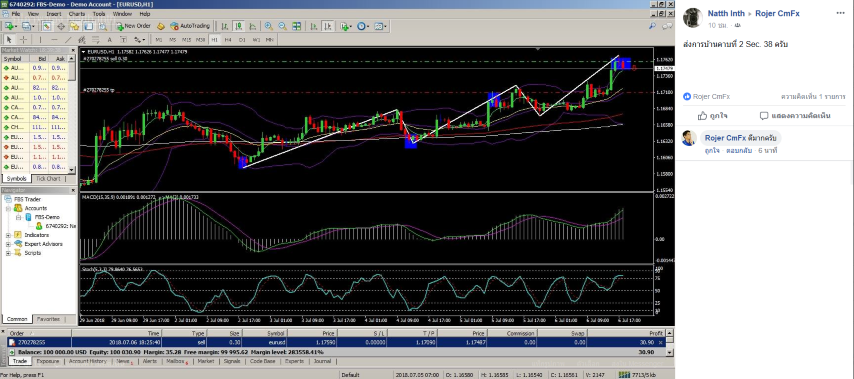Switch chart to line chart style
The image size is (854, 379).
click(x=253, y=26)
